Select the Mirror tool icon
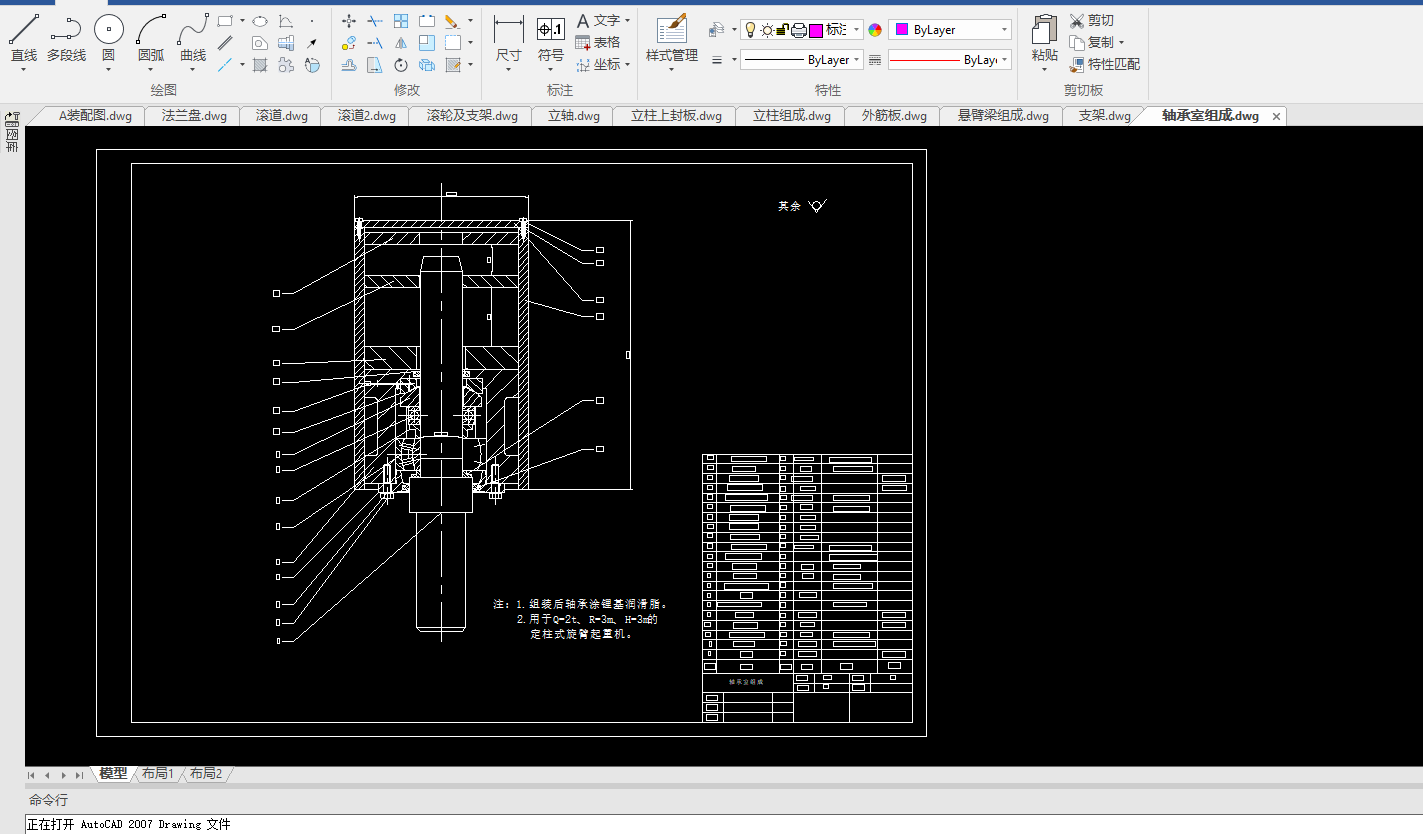 point(401,43)
